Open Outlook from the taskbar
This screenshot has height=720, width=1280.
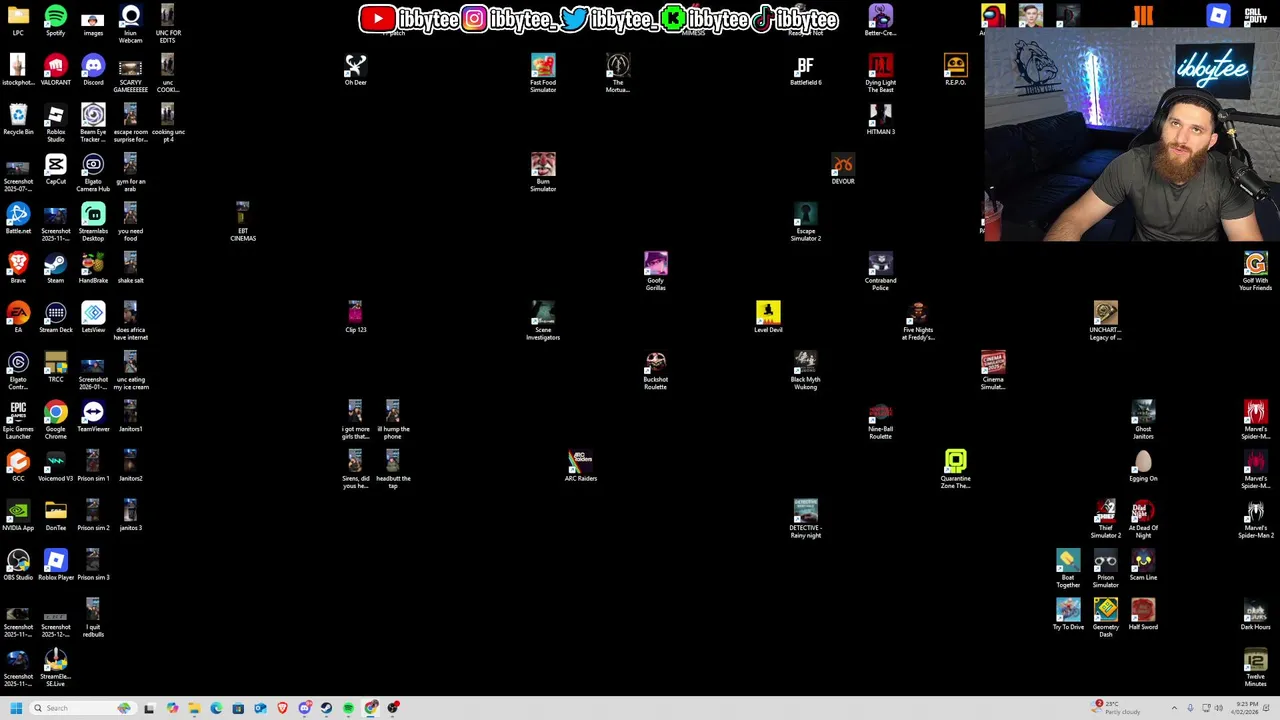coord(260,708)
